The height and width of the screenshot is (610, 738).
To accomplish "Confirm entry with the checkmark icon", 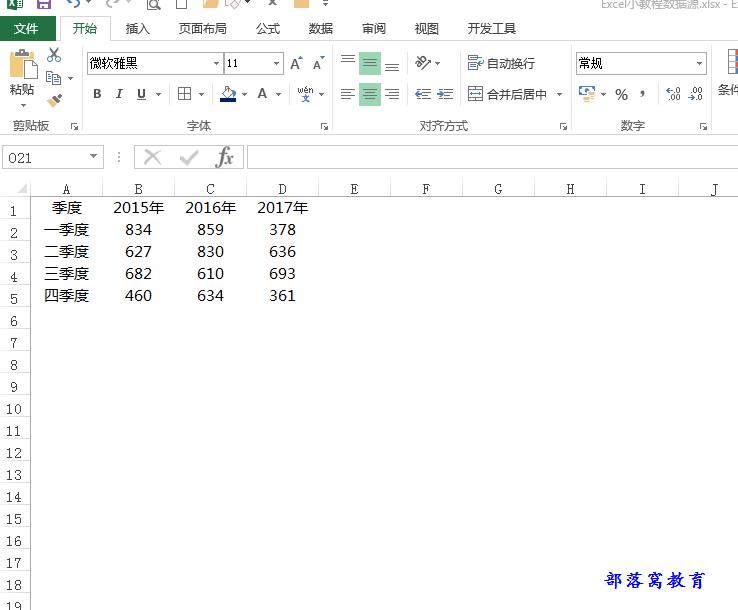I will tap(189, 157).
